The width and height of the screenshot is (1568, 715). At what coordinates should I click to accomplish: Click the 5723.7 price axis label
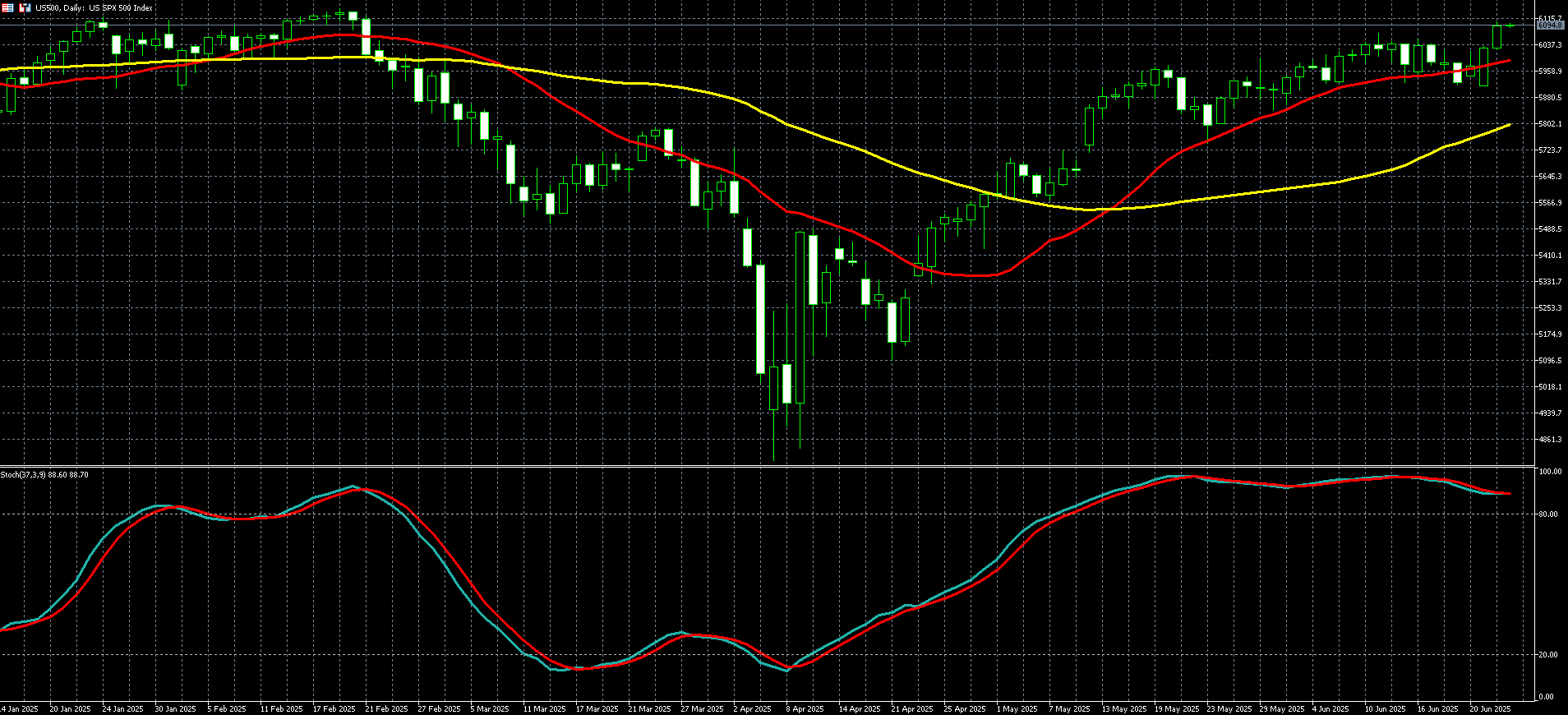coord(1550,150)
